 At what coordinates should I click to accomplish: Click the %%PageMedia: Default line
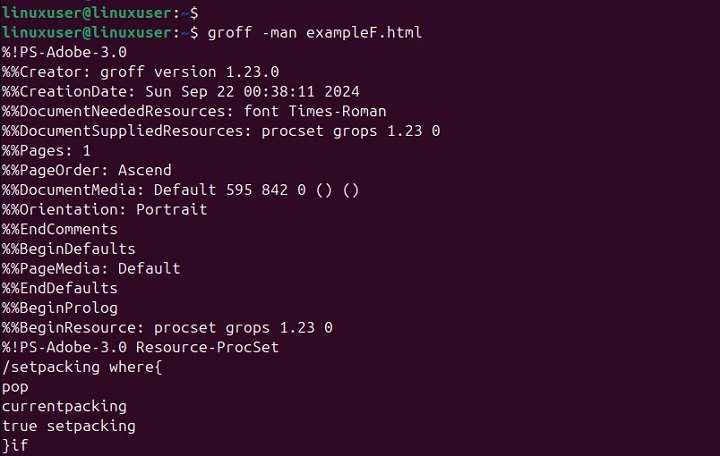tap(91, 268)
